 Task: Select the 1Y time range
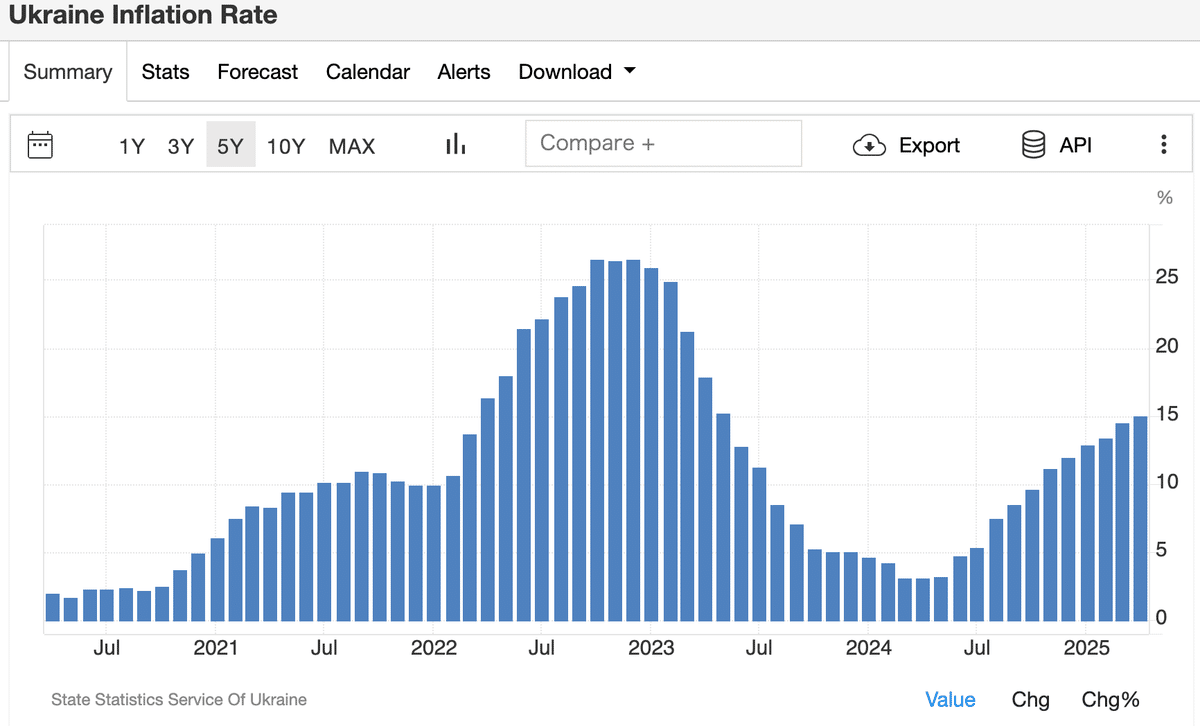pos(132,146)
